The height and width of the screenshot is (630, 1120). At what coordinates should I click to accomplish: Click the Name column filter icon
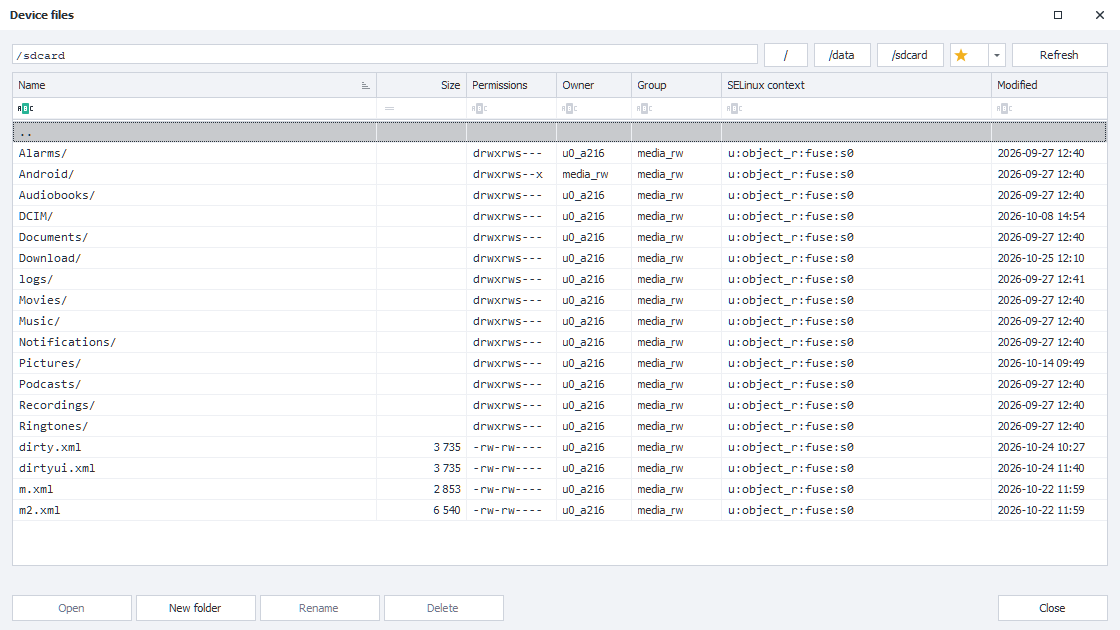point(25,109)
